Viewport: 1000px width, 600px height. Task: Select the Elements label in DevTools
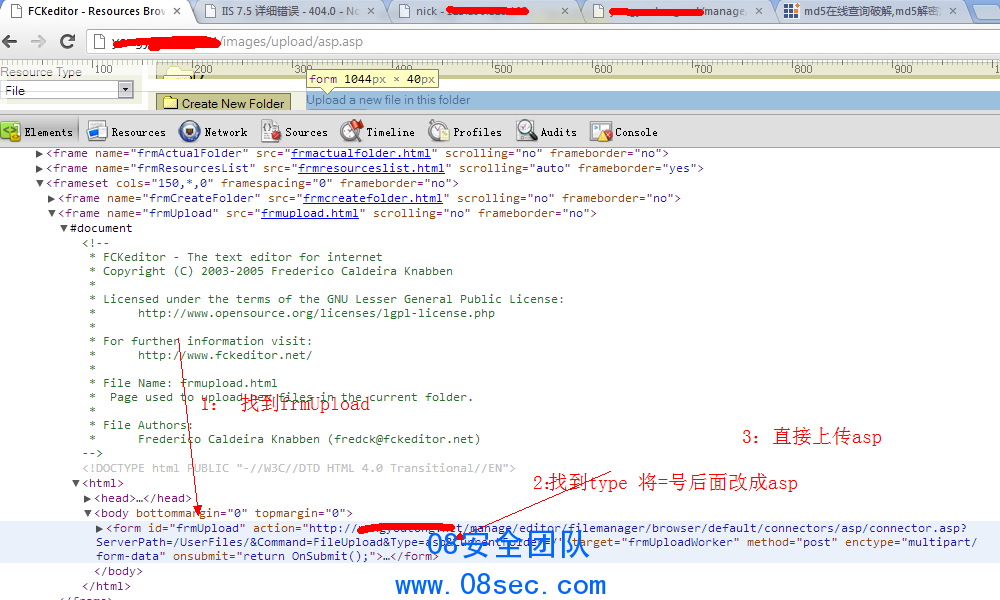click(x=48, y=132)
